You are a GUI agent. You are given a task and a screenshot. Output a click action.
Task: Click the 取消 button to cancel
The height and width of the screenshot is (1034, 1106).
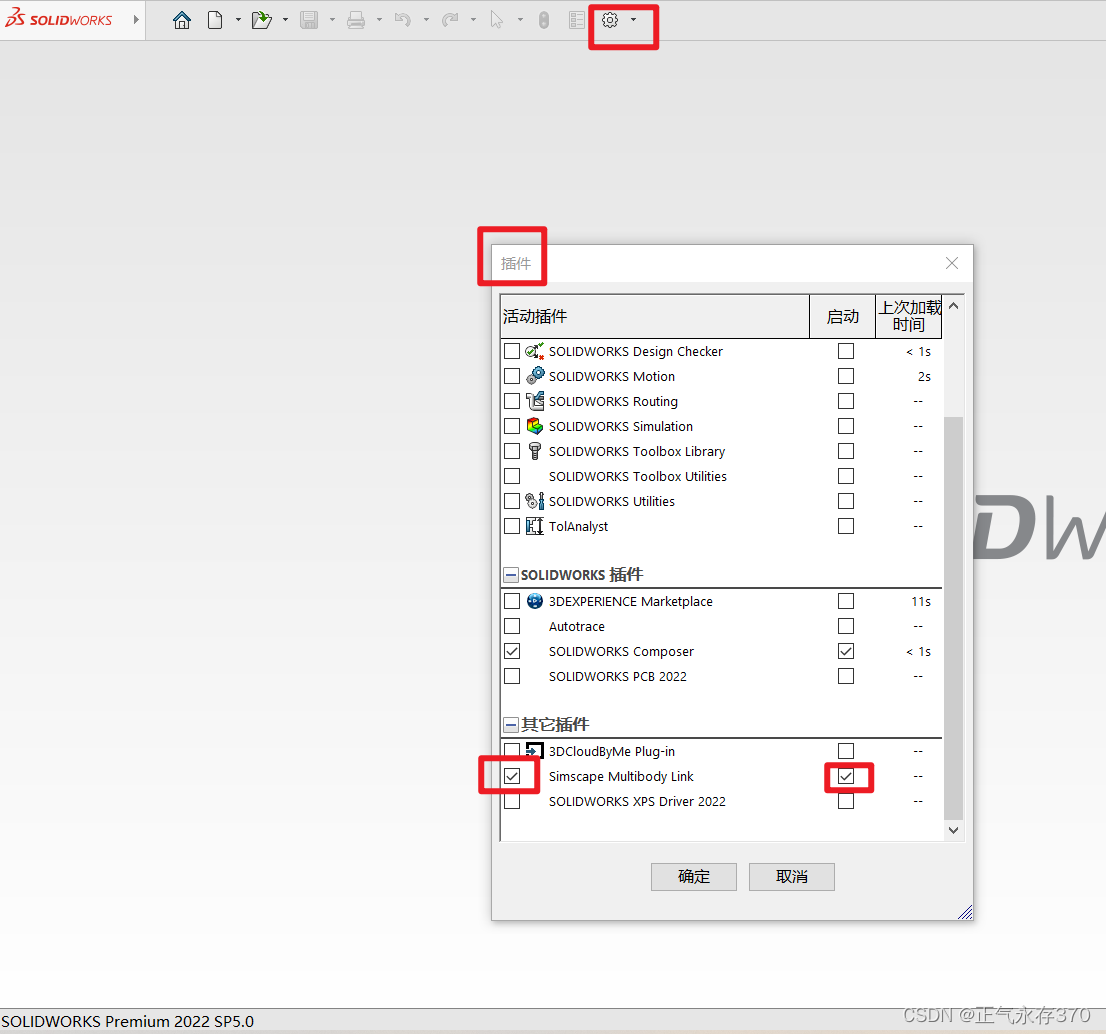pos(791,876)
